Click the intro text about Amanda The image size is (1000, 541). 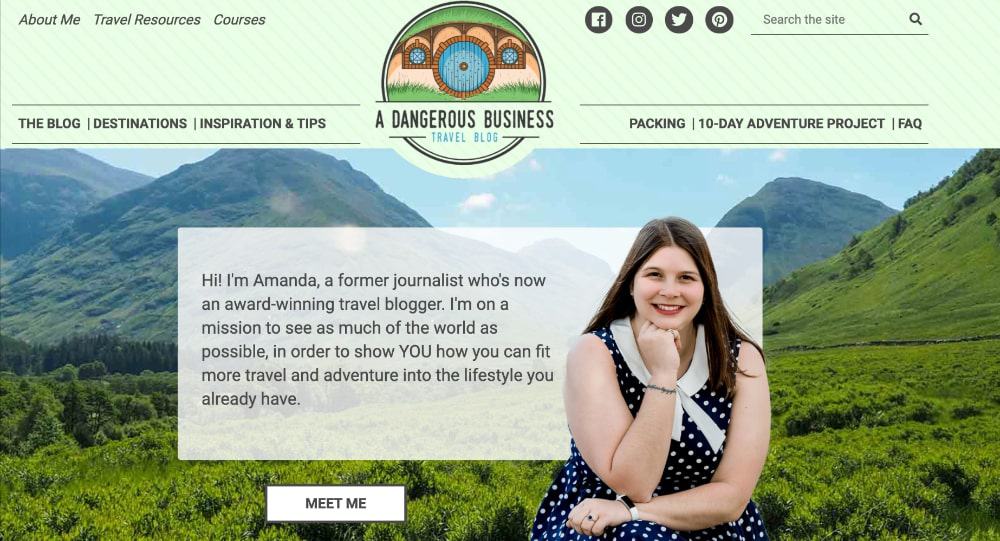tap(377, 339)
